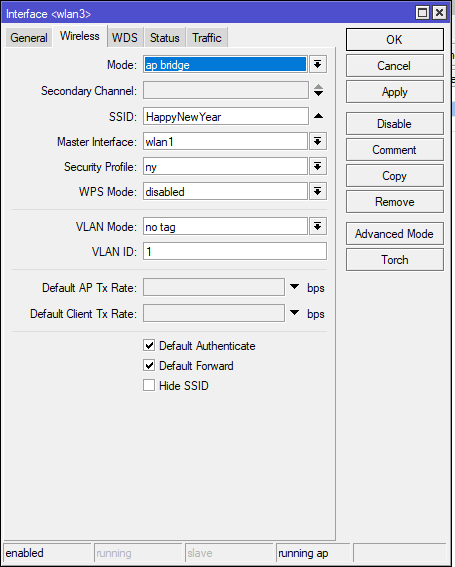Viewport: 455px width, 567px height.
Task: Collapse SSID field using up arrow
Action: pos(318,116)
